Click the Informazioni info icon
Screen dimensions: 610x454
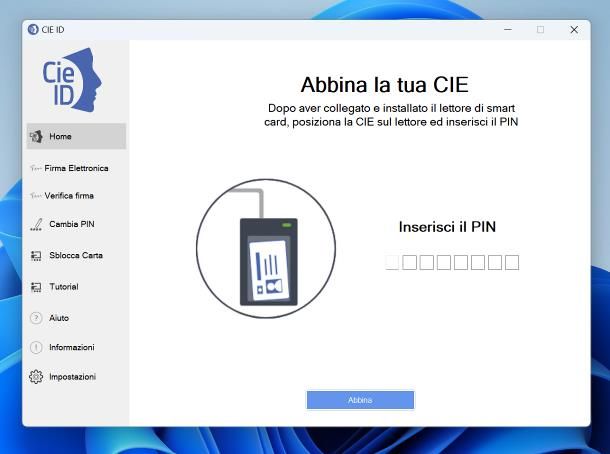36,347
